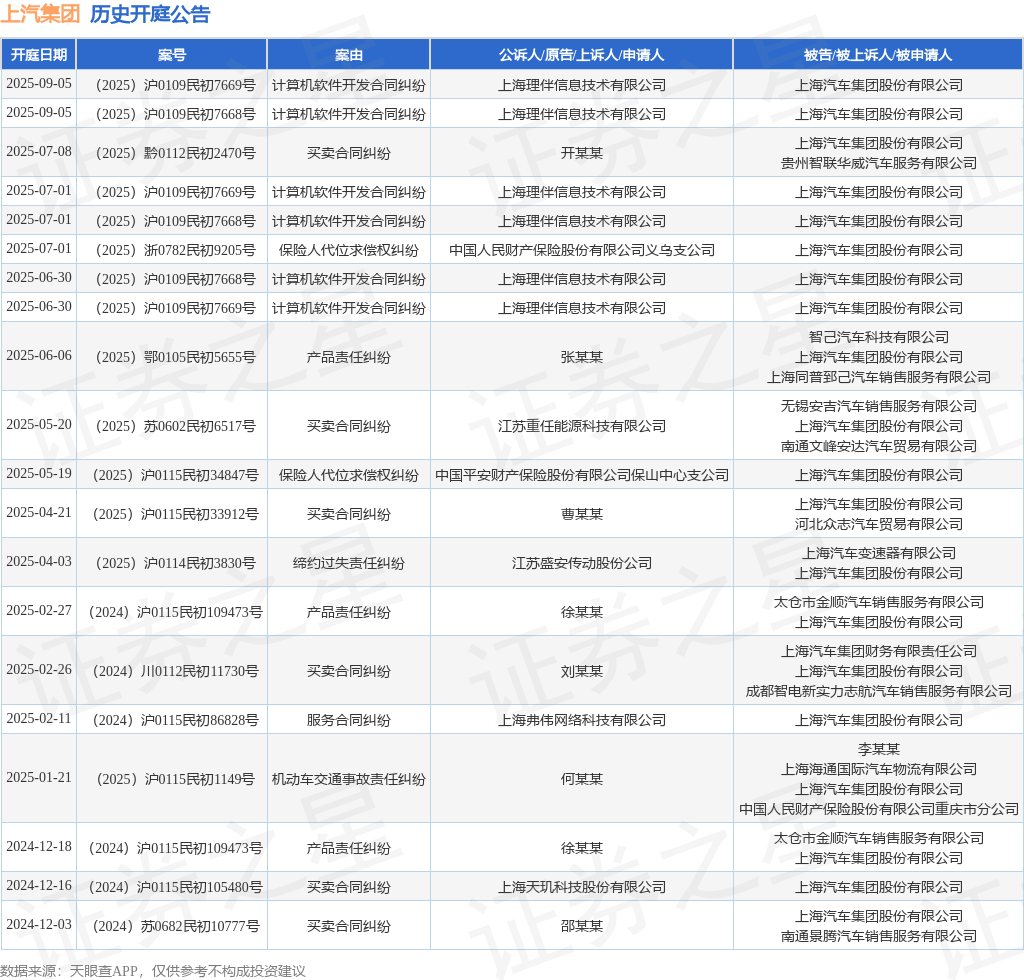
Task: Click the date cell 2025-02-26
Action: tap(39, 670)
